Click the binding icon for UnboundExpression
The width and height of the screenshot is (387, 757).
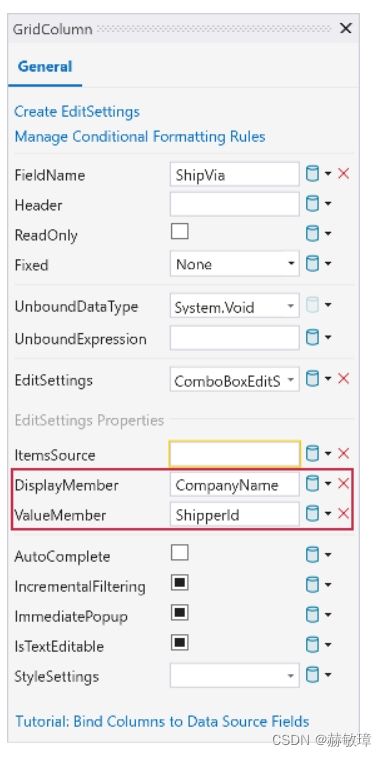(313, 337)
